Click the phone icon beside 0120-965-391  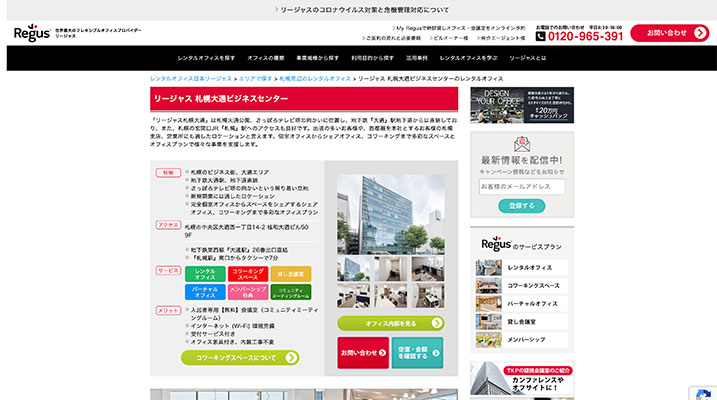[x=540, y=36]
